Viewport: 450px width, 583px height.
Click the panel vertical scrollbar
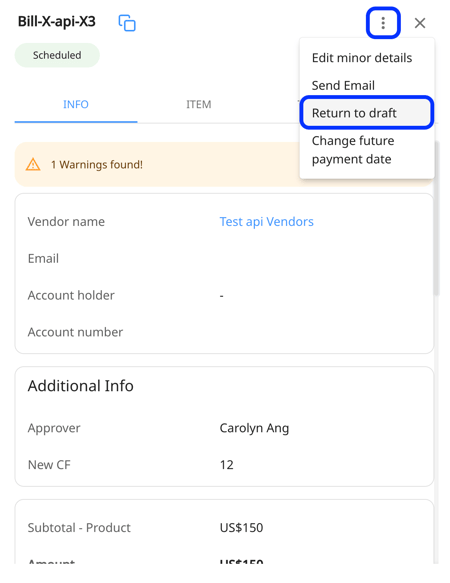click(437, 218)
